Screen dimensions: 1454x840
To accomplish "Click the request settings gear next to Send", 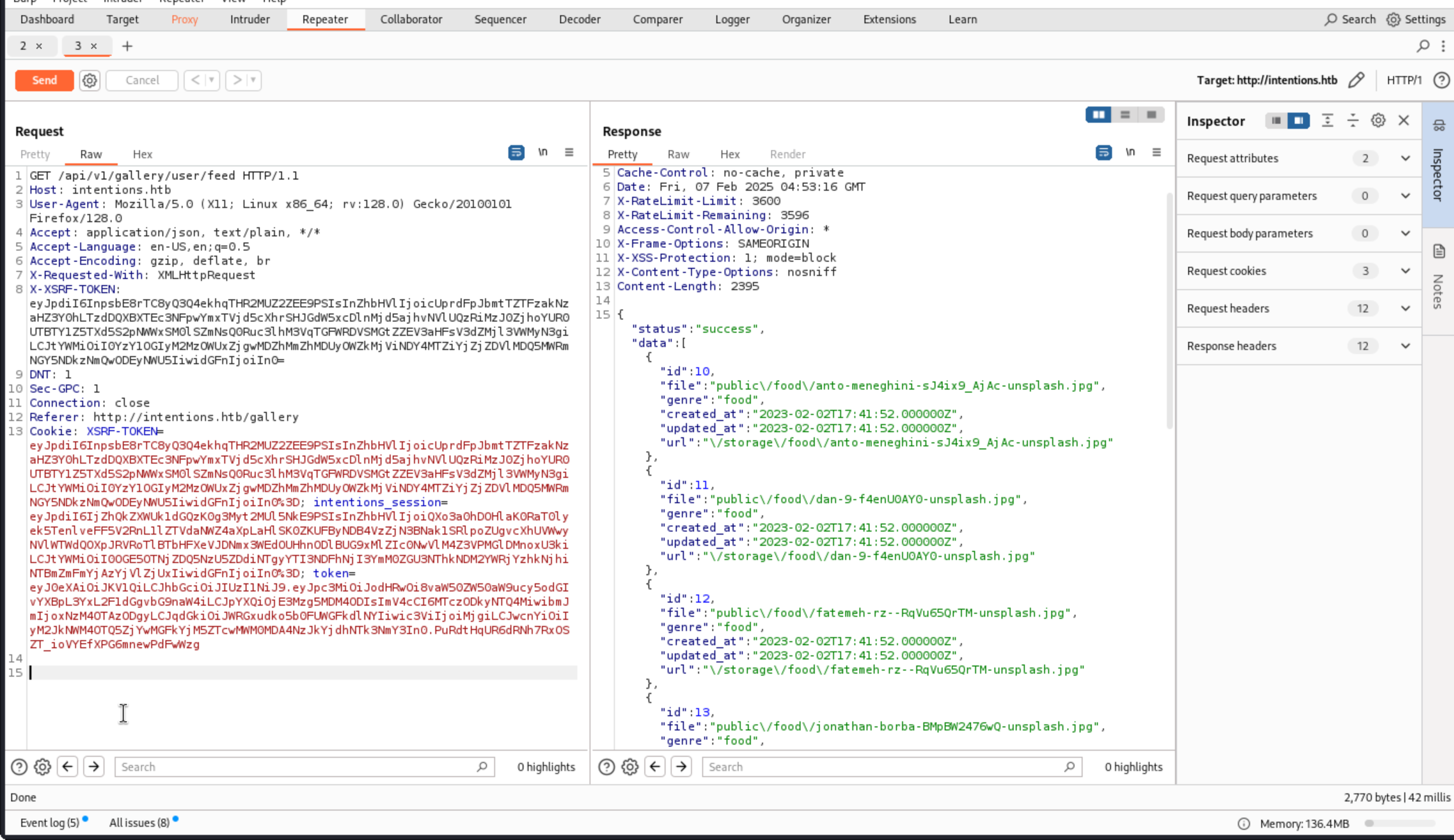I will (x=89, y=80).
